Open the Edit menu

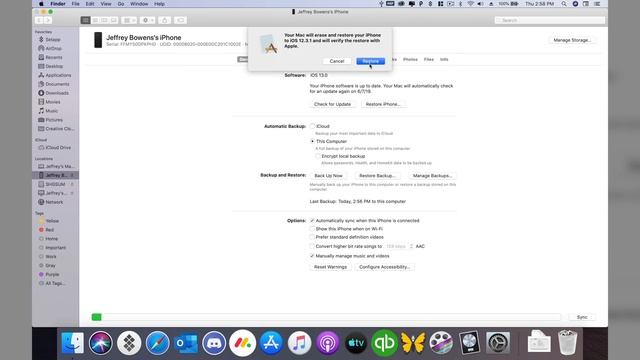90,4
